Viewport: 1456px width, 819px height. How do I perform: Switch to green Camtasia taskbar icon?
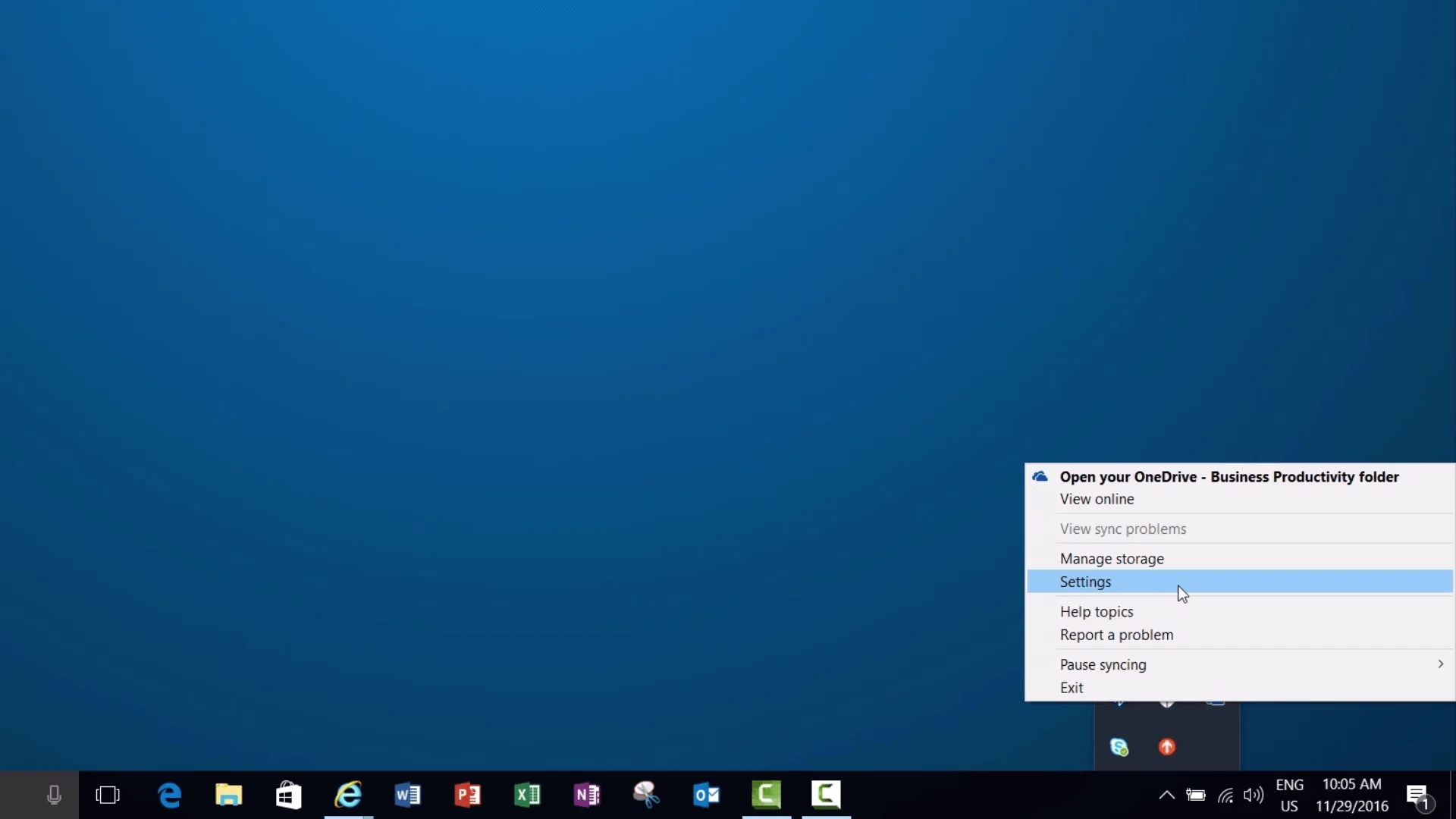pos(766,795)
